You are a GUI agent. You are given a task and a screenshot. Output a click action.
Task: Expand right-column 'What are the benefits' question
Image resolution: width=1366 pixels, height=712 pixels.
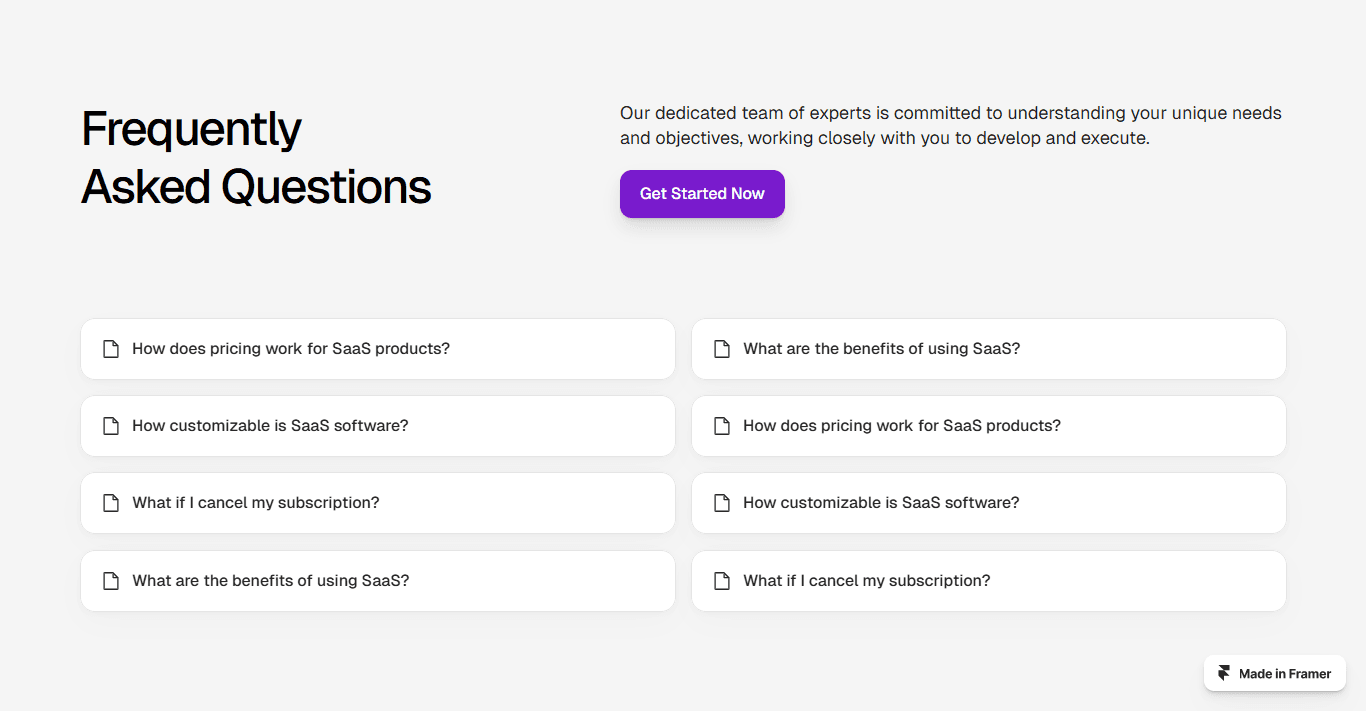pos(989,349)
